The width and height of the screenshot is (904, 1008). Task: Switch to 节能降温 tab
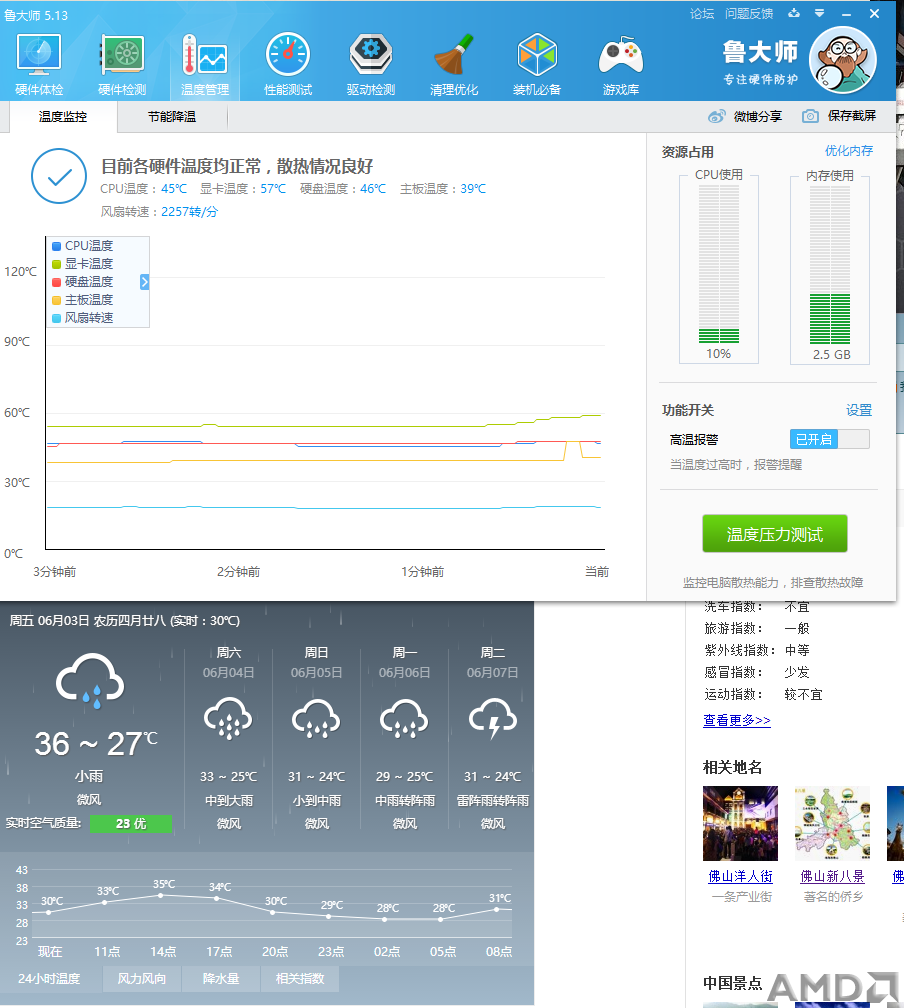[172, 116]
